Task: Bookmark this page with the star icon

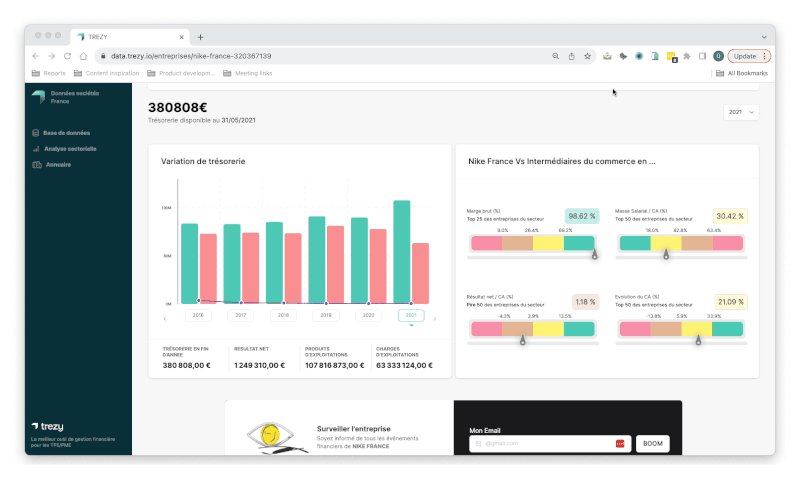Action: 587,56
